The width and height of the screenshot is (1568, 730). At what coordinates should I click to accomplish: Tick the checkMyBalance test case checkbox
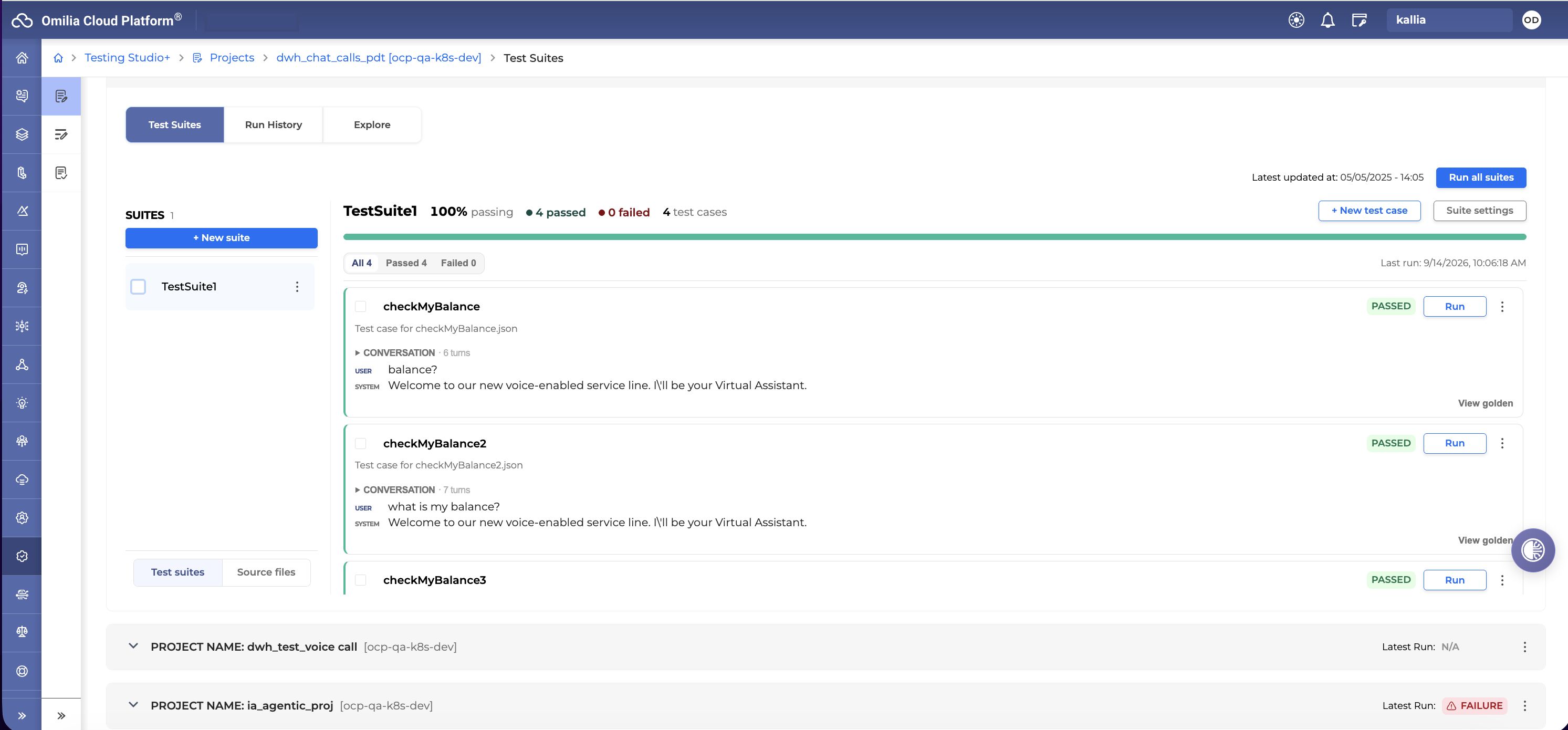click(x=360, y=306)
